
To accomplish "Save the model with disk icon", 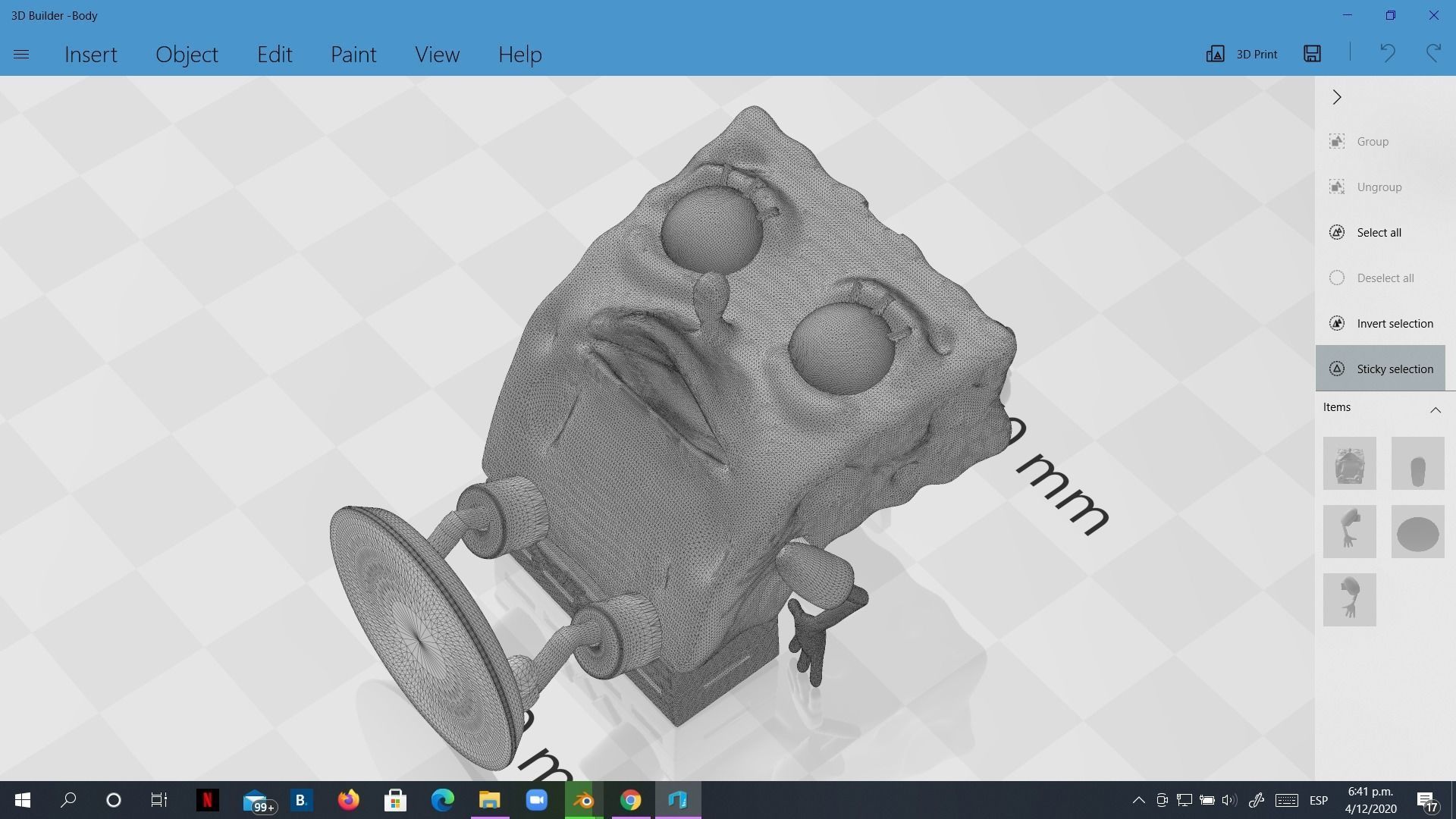I will 1313,54.
